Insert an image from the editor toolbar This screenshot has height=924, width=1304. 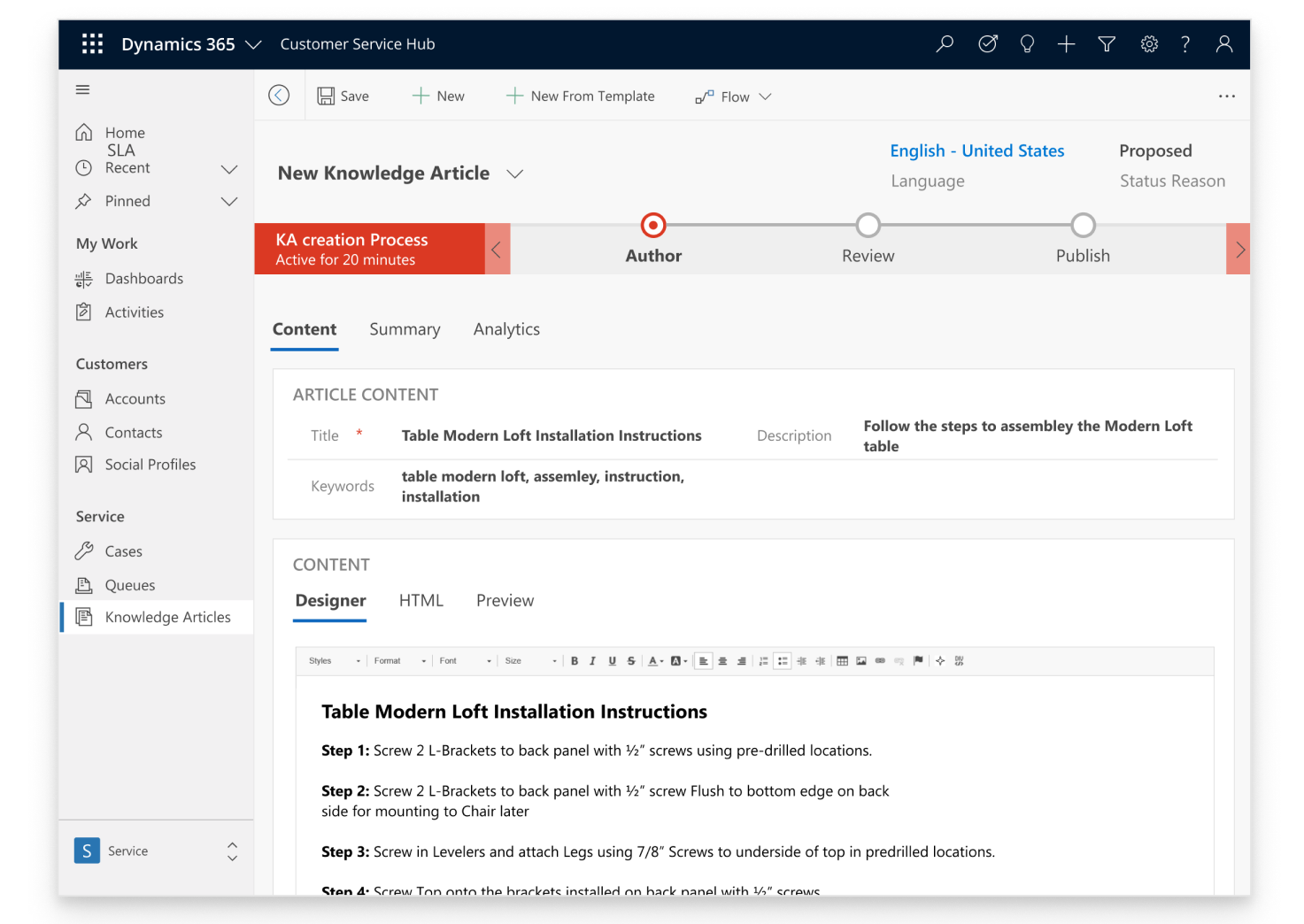861,661
